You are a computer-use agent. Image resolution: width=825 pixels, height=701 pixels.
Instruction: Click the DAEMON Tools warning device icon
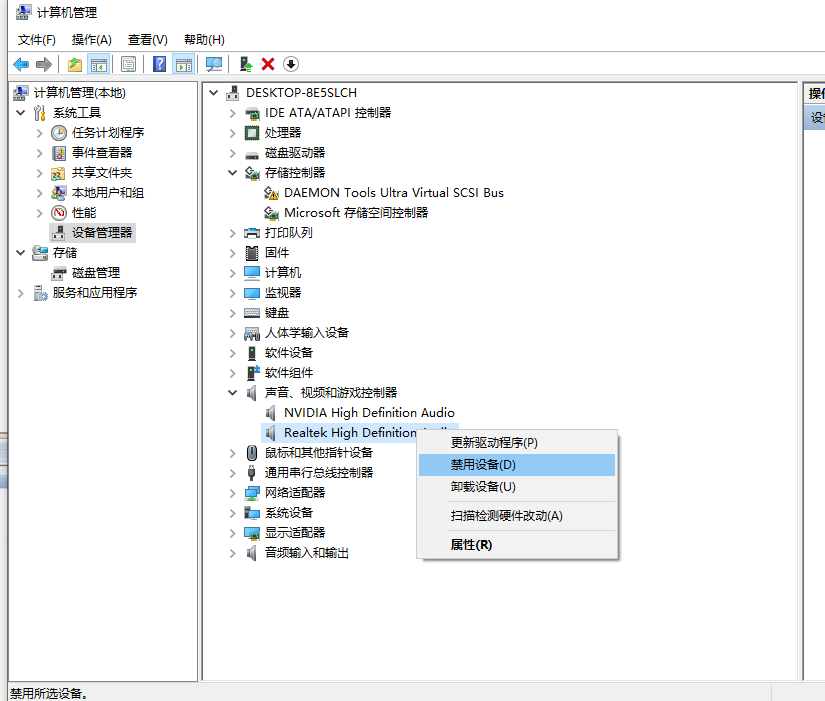point(271,193)
